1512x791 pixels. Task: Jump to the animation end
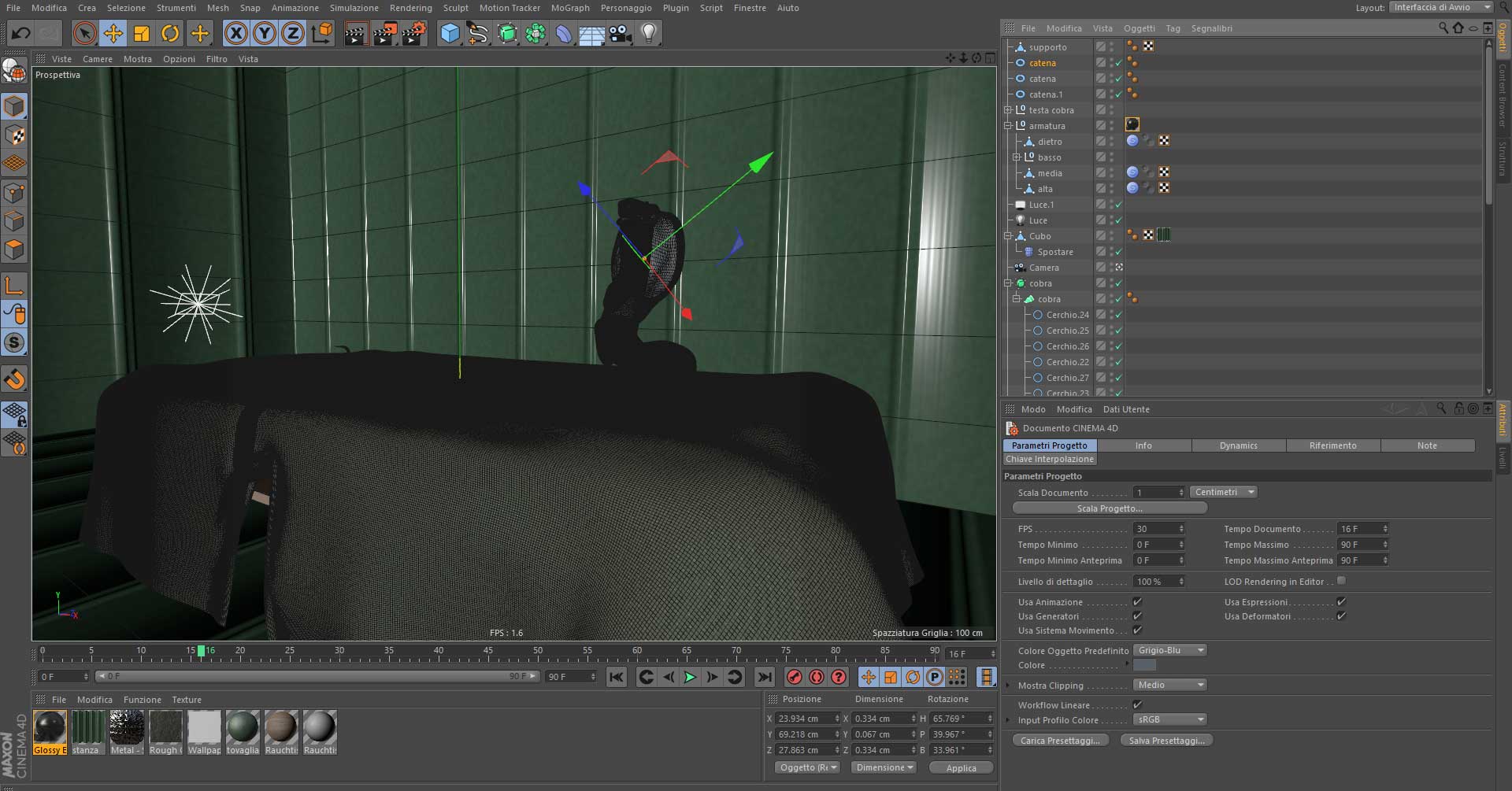pyautogui.click(x=764, y=677)
